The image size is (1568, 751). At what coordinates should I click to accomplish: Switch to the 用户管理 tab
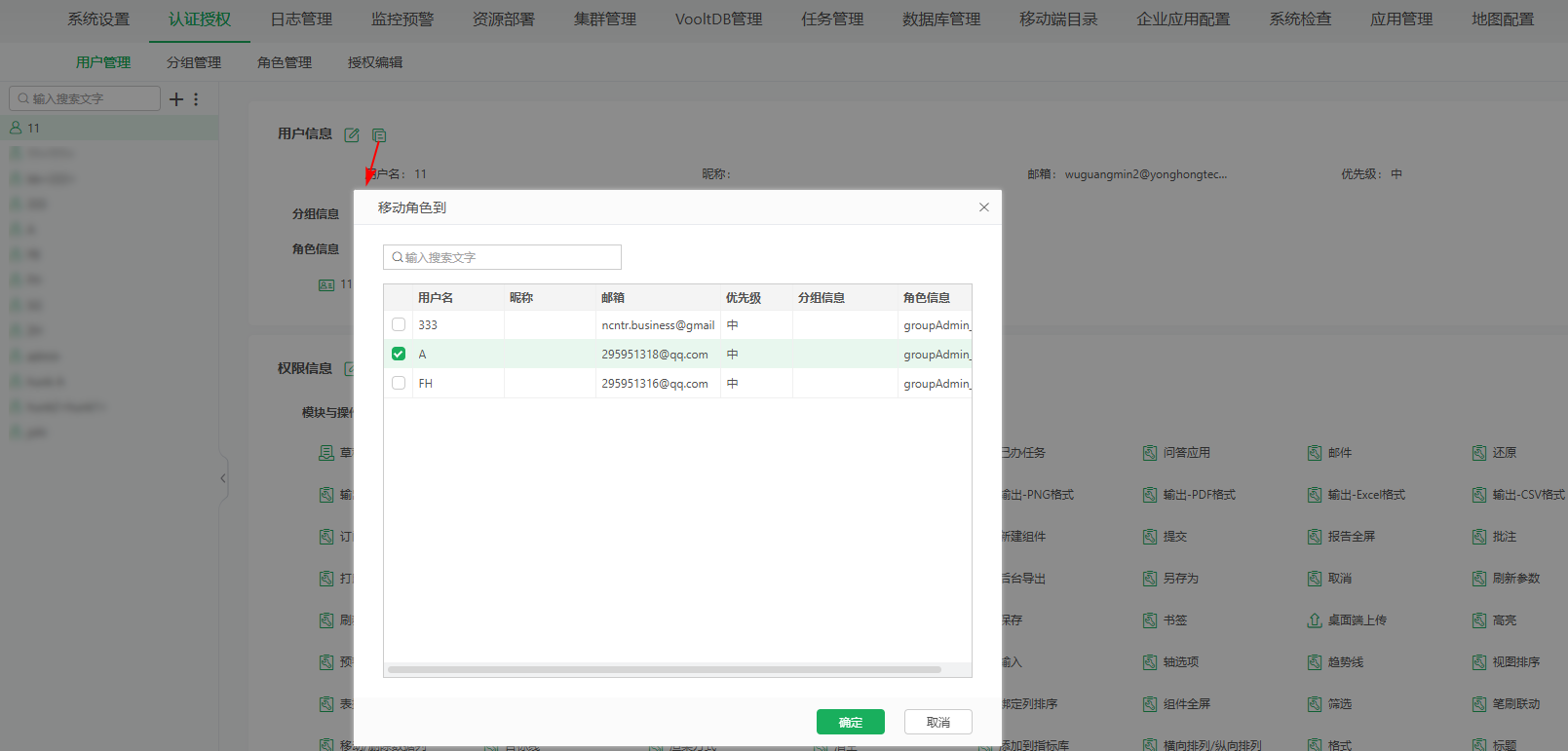coord(103,62)
